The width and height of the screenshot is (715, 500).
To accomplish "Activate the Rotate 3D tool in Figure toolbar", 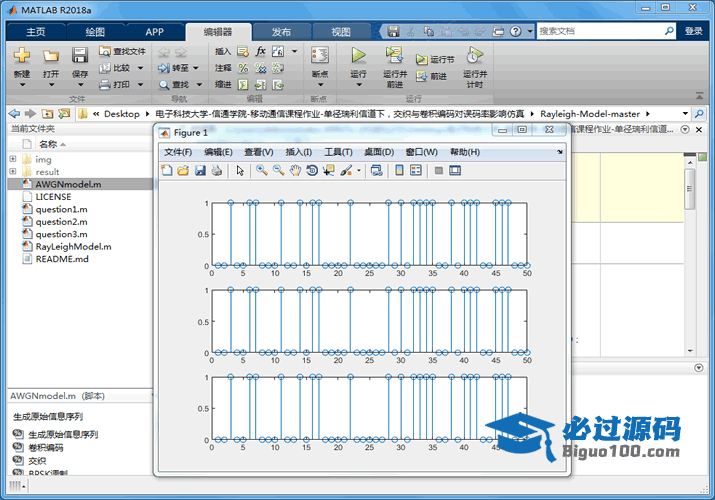I will coord(312,171).
